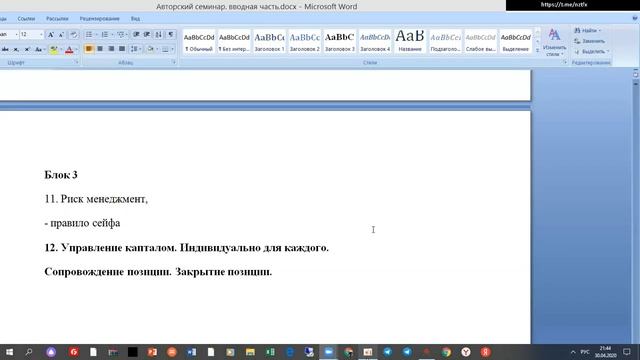
Task: Apply strikethrough formatting
Action: (5, 49)
